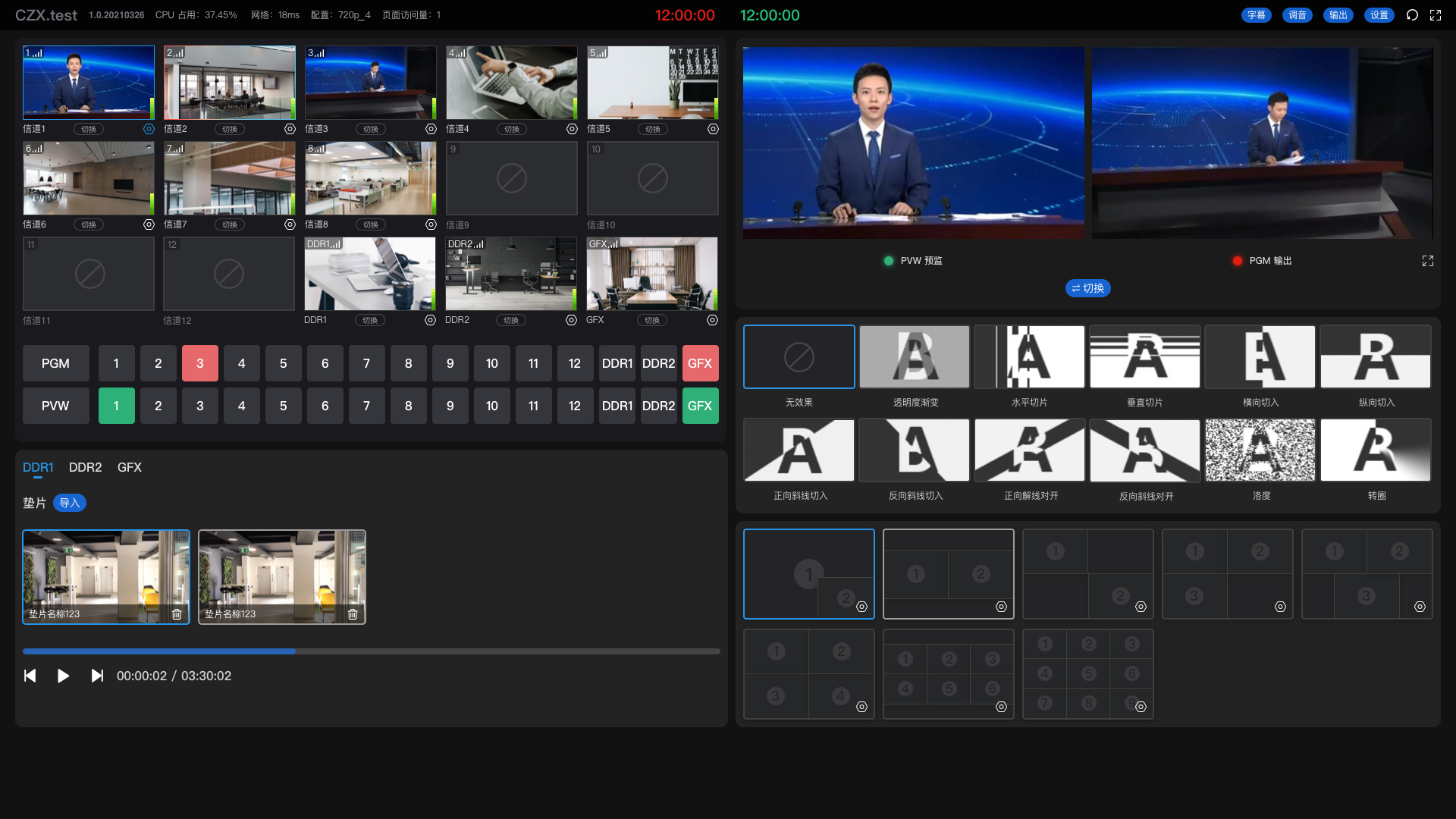The image size is (1456, 819).
Task: Set PGM row to channel 5
Action: [x=283, y=363]
